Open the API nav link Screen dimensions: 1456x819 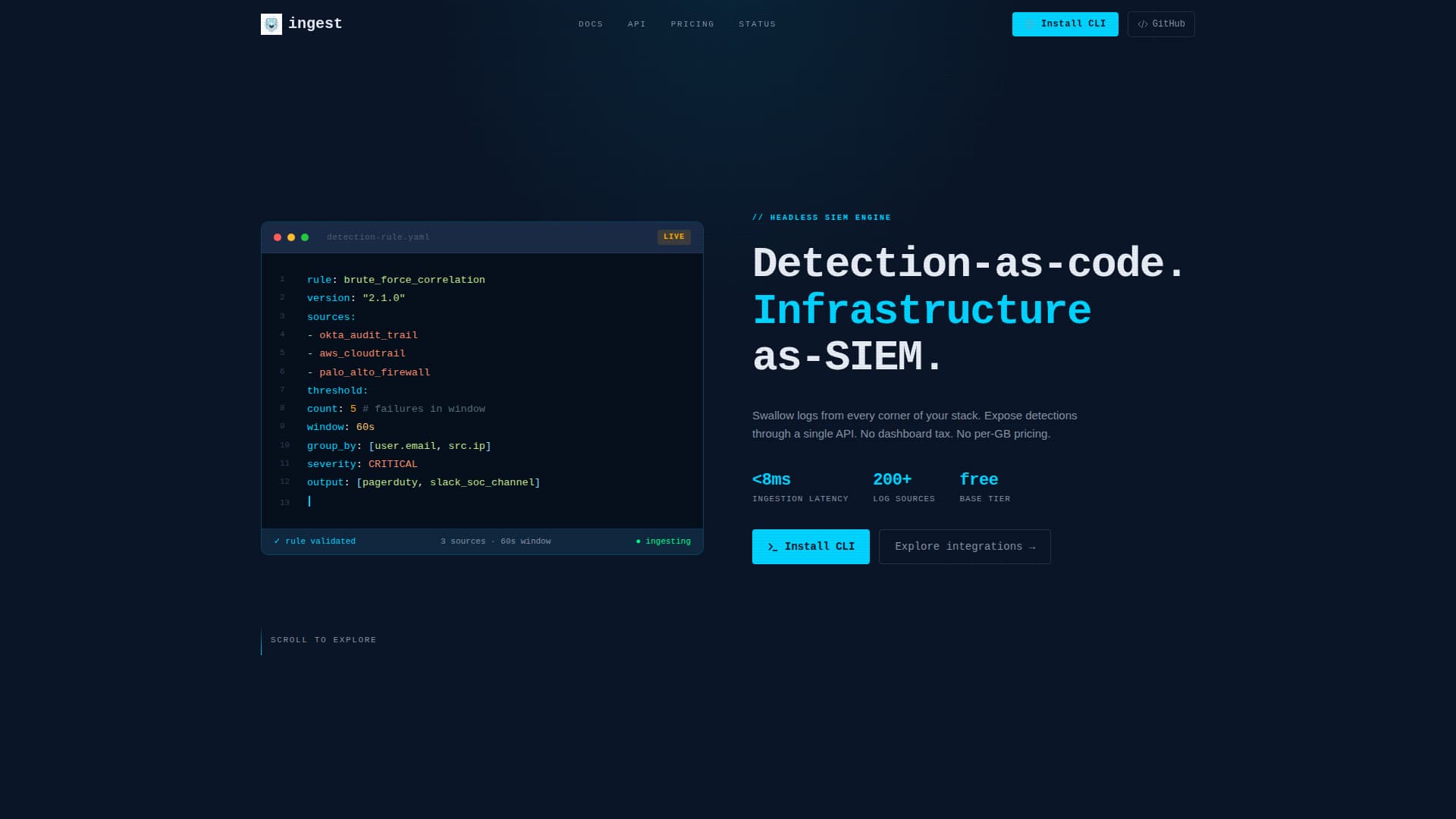[x=637, y=24]
